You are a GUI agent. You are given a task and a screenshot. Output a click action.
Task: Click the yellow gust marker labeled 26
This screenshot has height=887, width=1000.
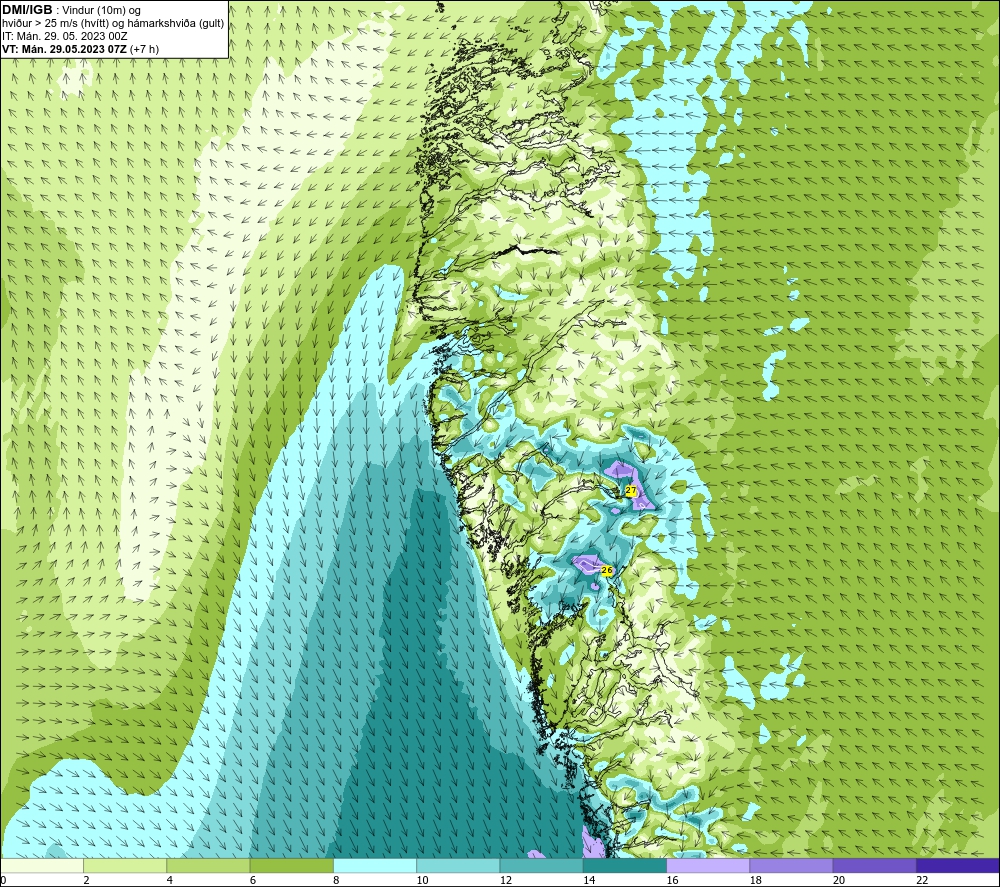(x=607, y=570)
